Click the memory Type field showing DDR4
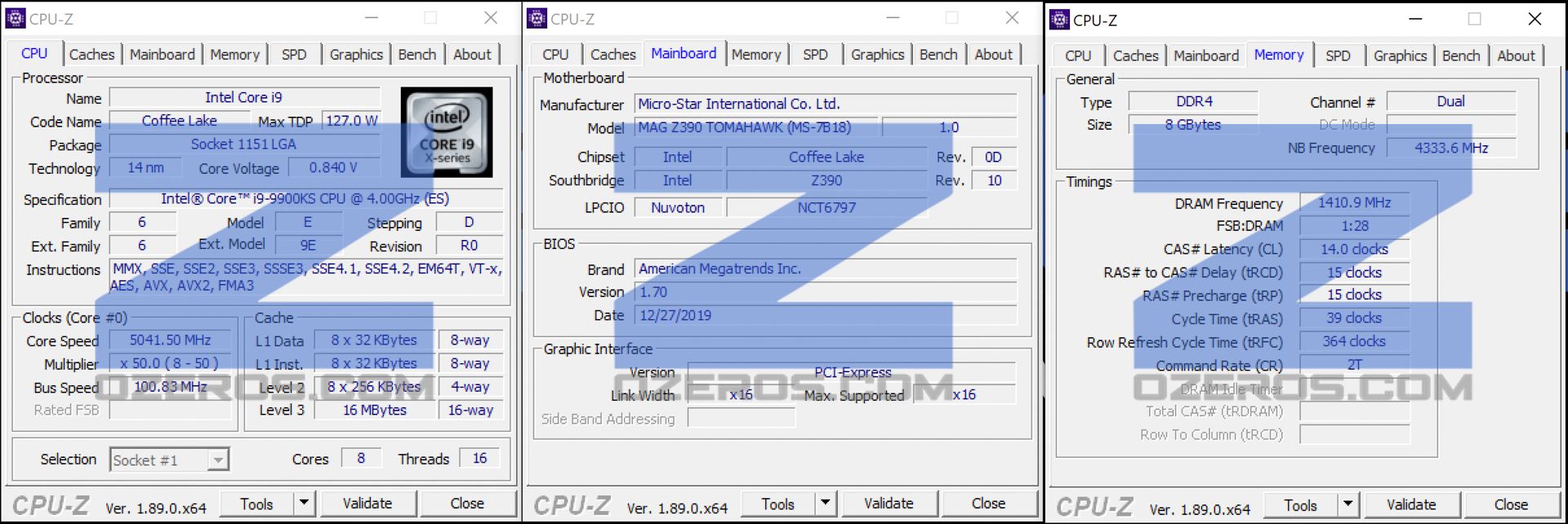This screenshot has height=524, width=1568. click(1194, 101)
